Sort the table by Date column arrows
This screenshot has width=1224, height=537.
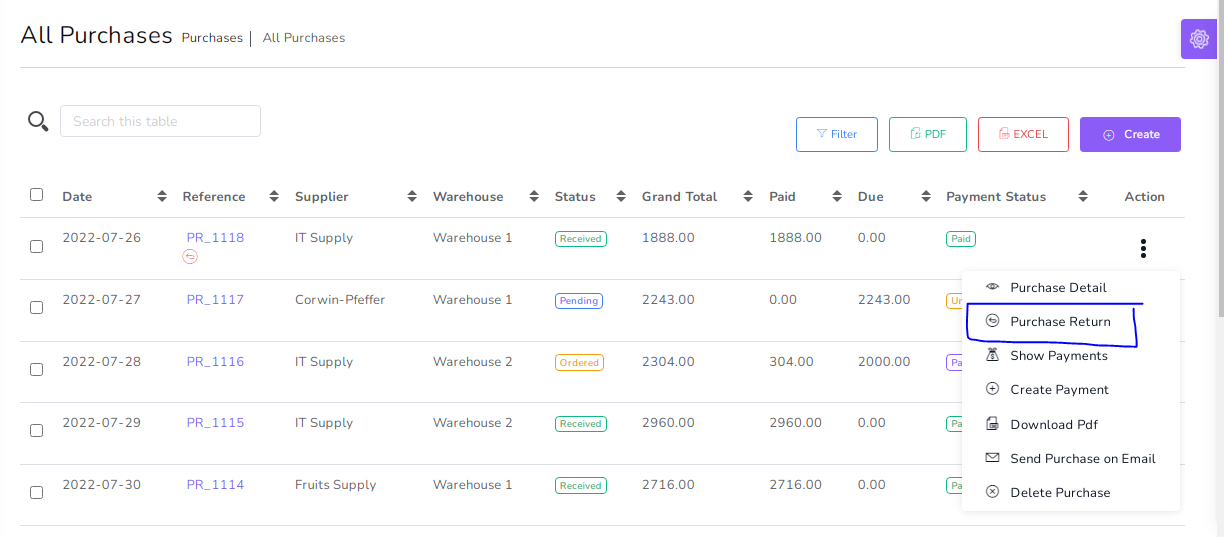(x=162, y=197)
